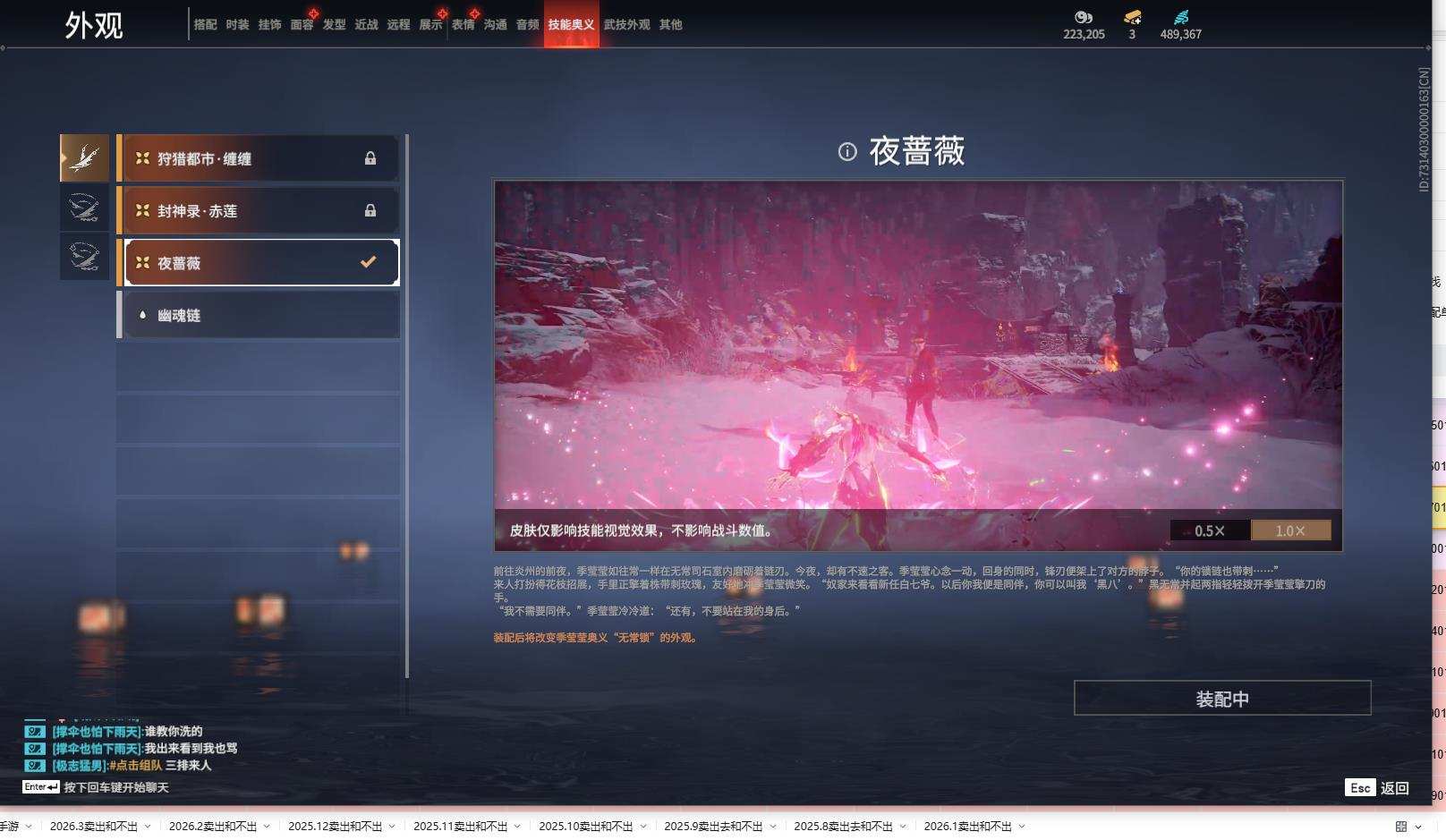
Task: Select the second weapon icon in the left sidebar
Action: coord(84,207)
